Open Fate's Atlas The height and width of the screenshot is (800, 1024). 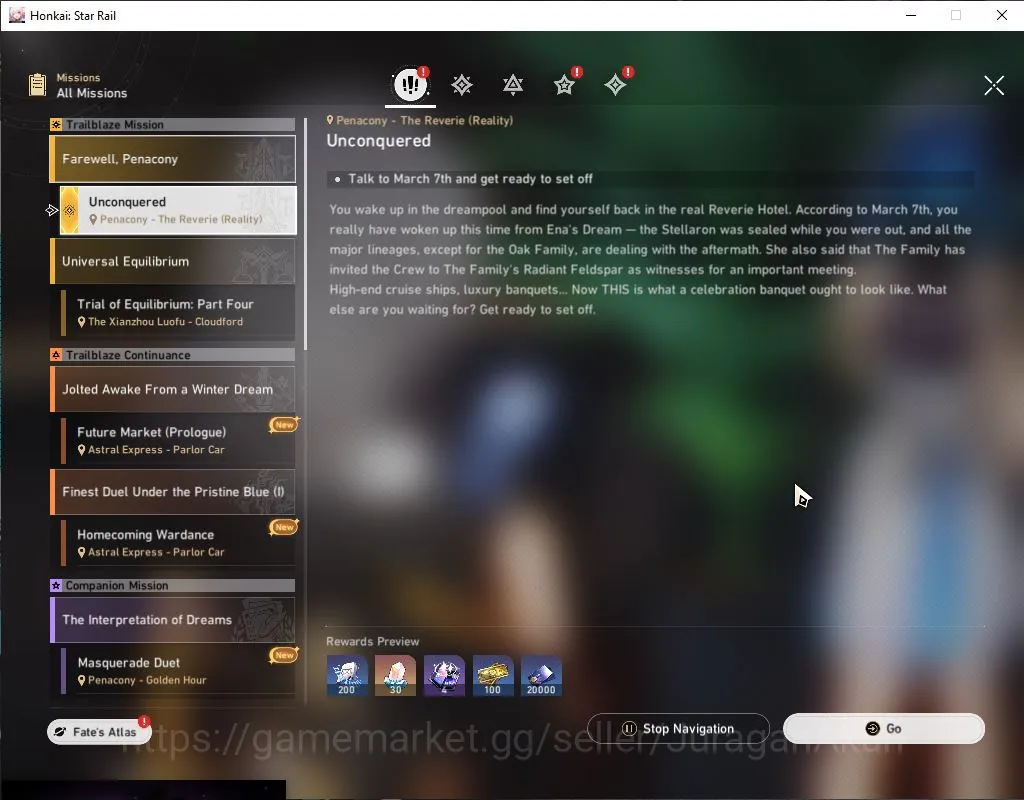(x=99, y=731)
